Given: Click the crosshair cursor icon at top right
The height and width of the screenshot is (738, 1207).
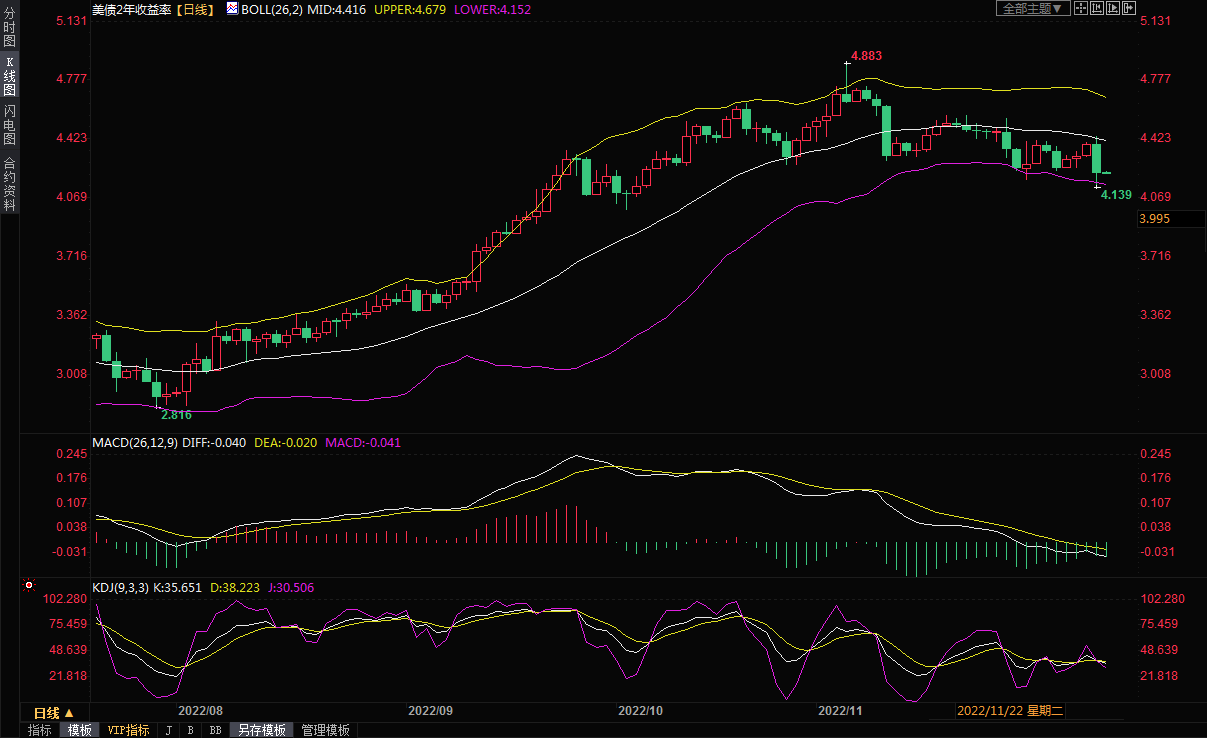Looking at the screenshot, I should [1082, 8].
